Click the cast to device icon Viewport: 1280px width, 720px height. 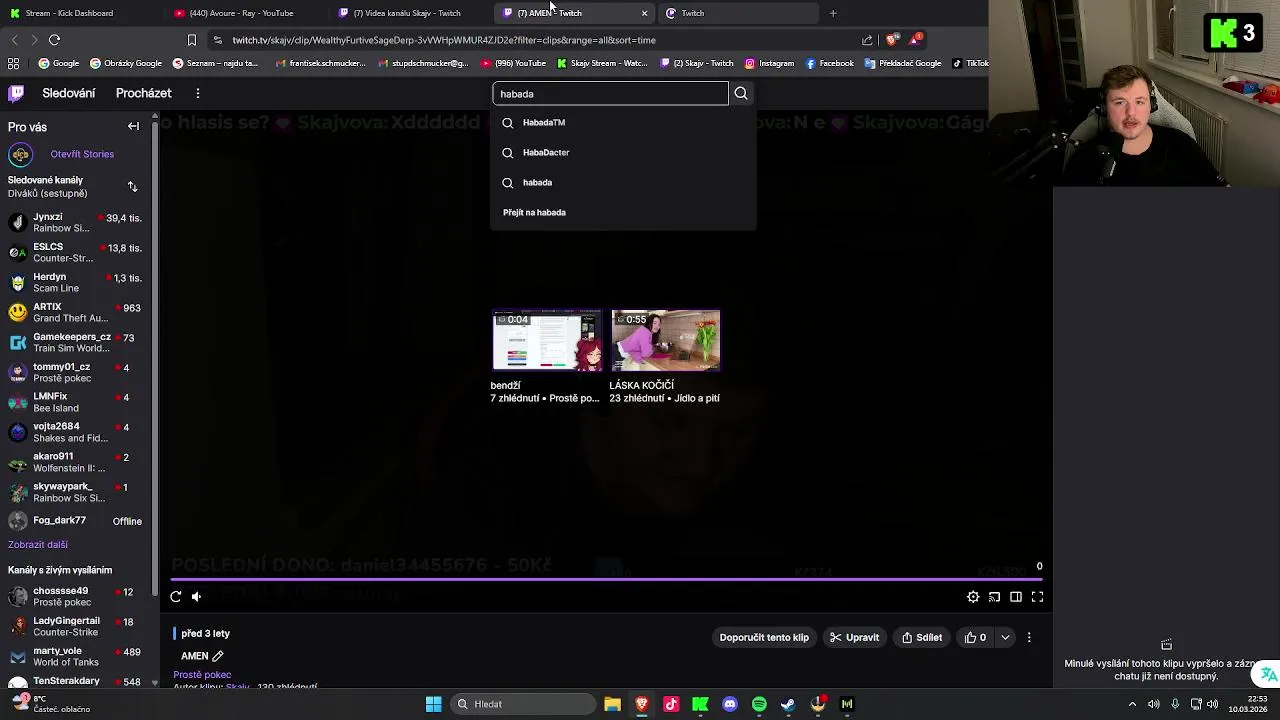pyautogui.click(x=994, y=597)
